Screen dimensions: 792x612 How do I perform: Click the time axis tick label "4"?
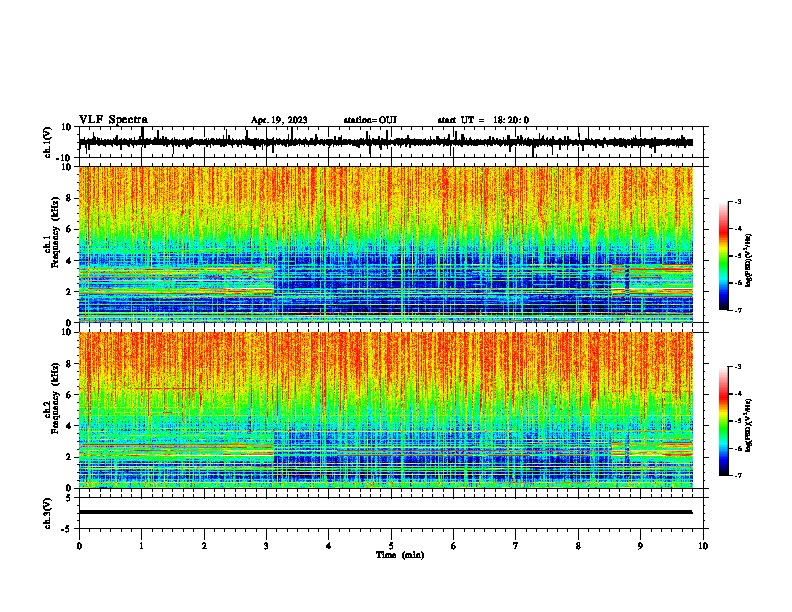click(x=329, y=546)
